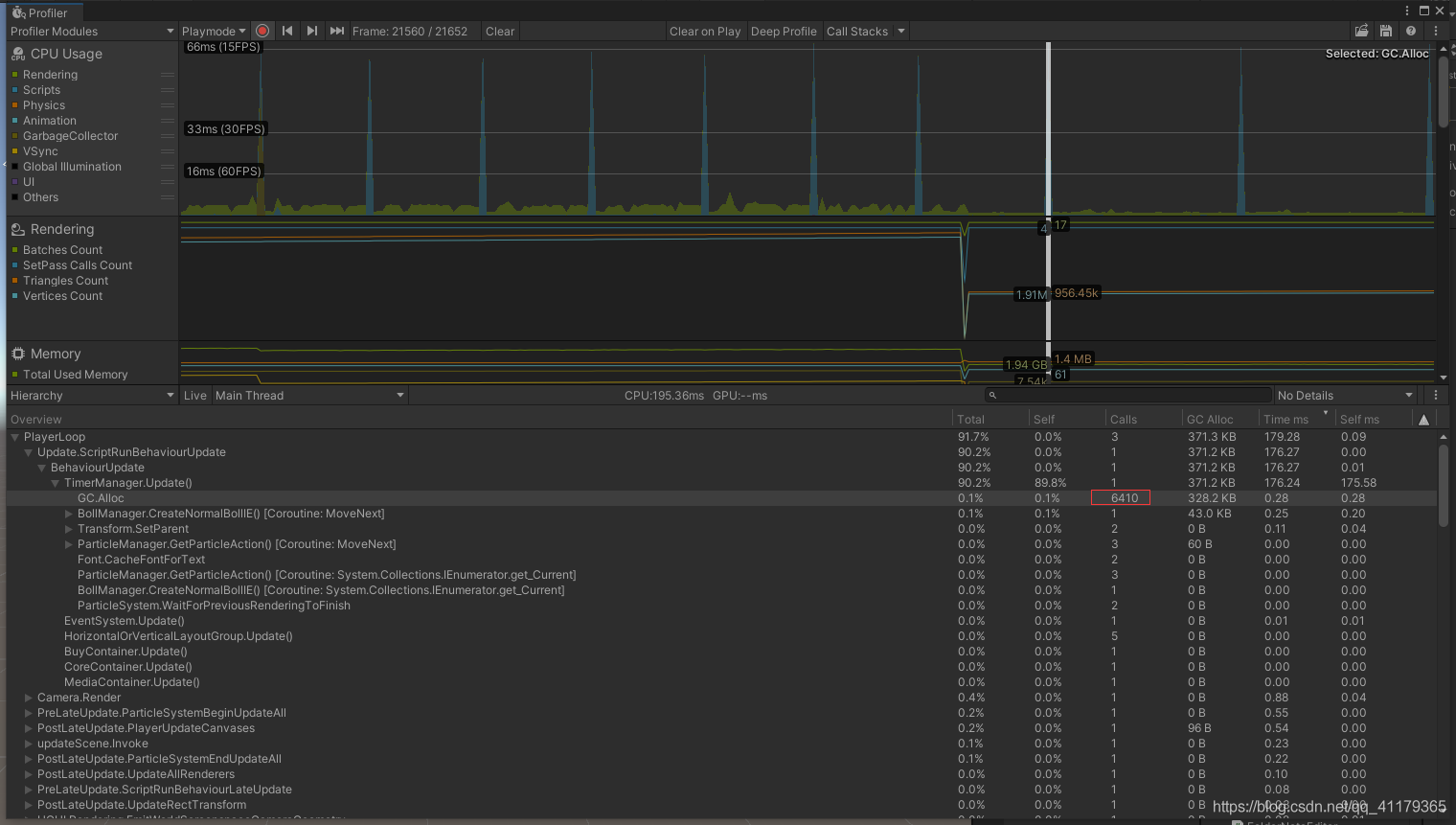Toggle the red record profiling button
1456x825 pixels.
point(262,31)
